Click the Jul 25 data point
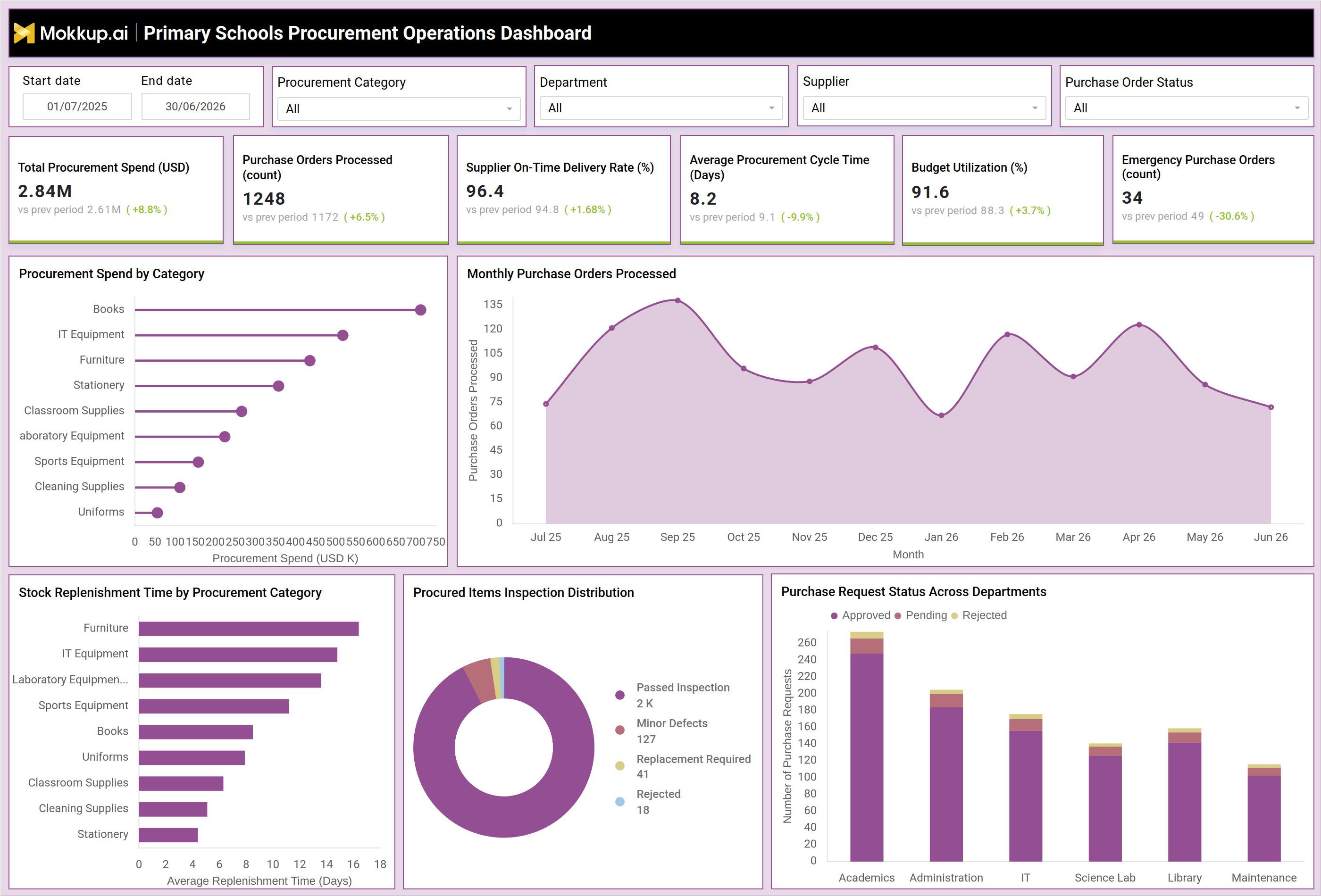The width and height of the screenshot is (1321, 896). pos(546,404)
